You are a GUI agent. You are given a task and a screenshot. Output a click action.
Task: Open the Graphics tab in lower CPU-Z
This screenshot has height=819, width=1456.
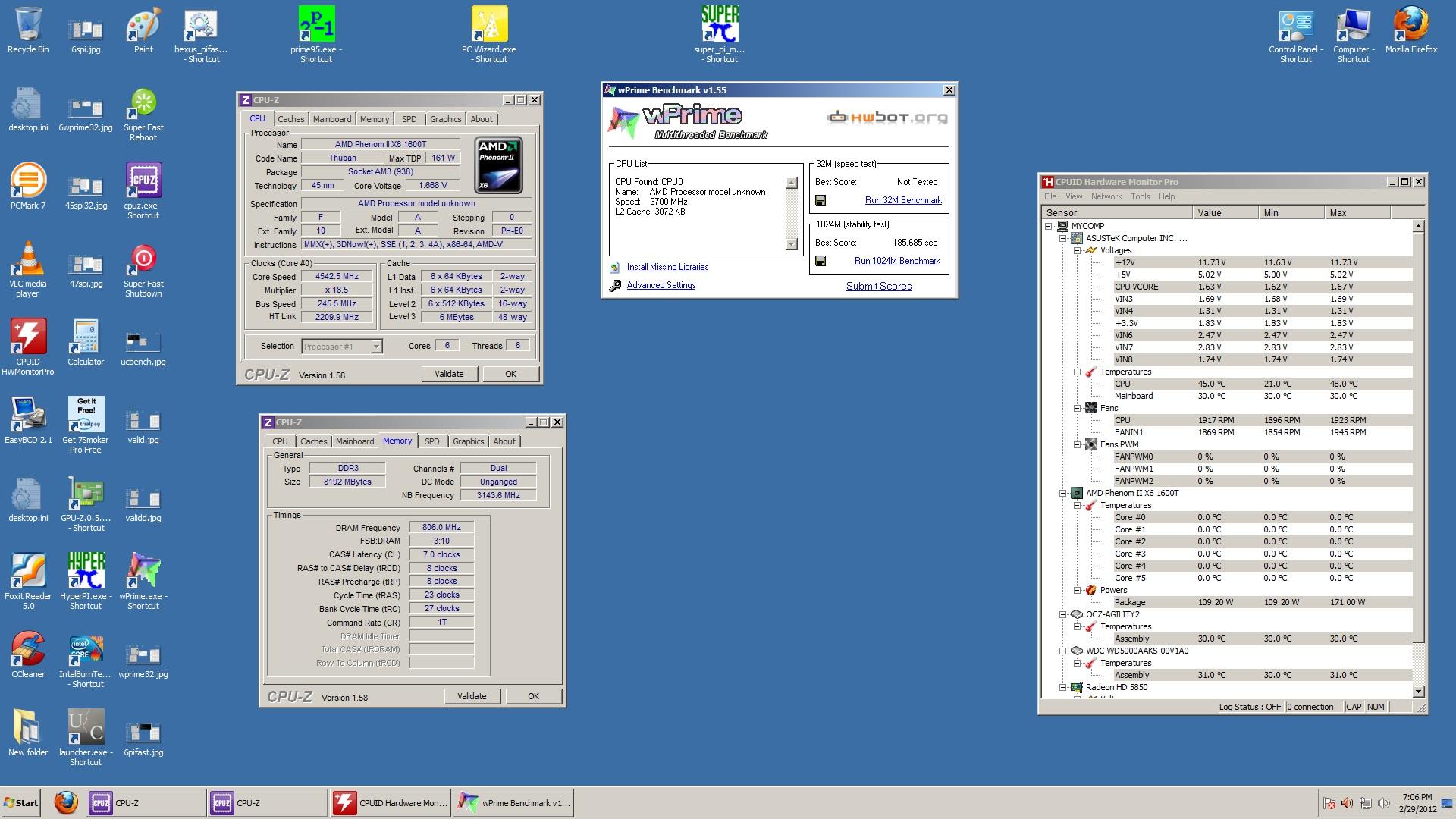tap(468, 441)
